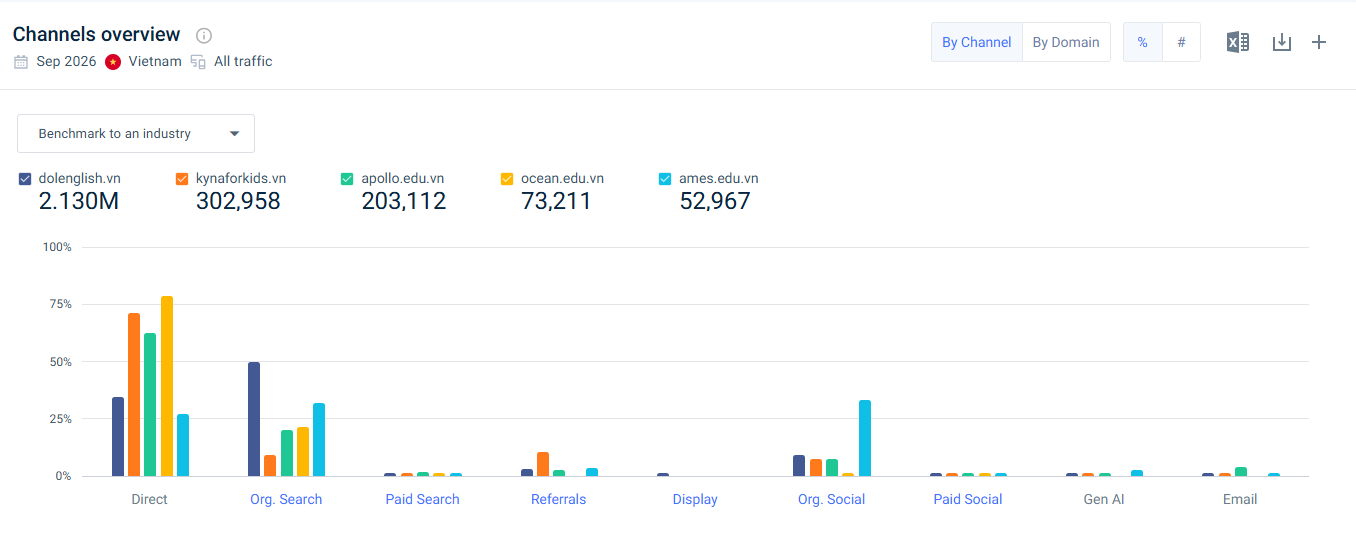Open the Org. Social channel link

click(831, 499)
